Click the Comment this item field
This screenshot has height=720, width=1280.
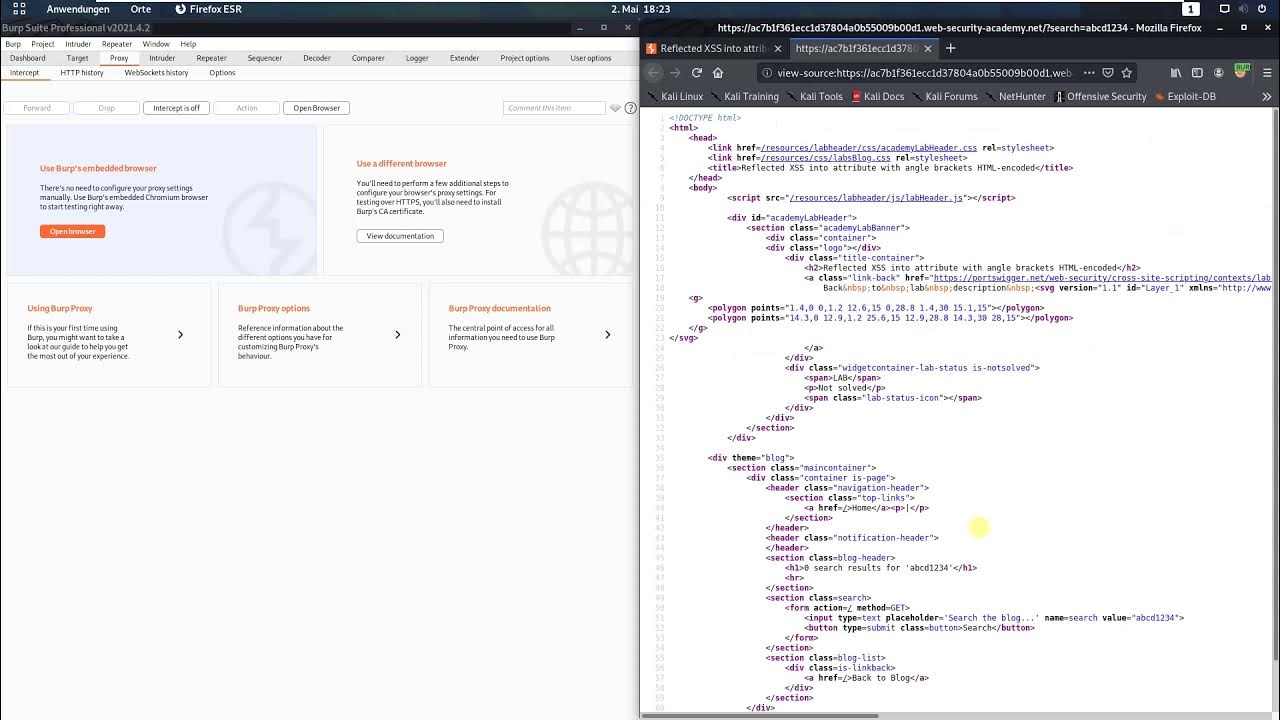point(555,108)
